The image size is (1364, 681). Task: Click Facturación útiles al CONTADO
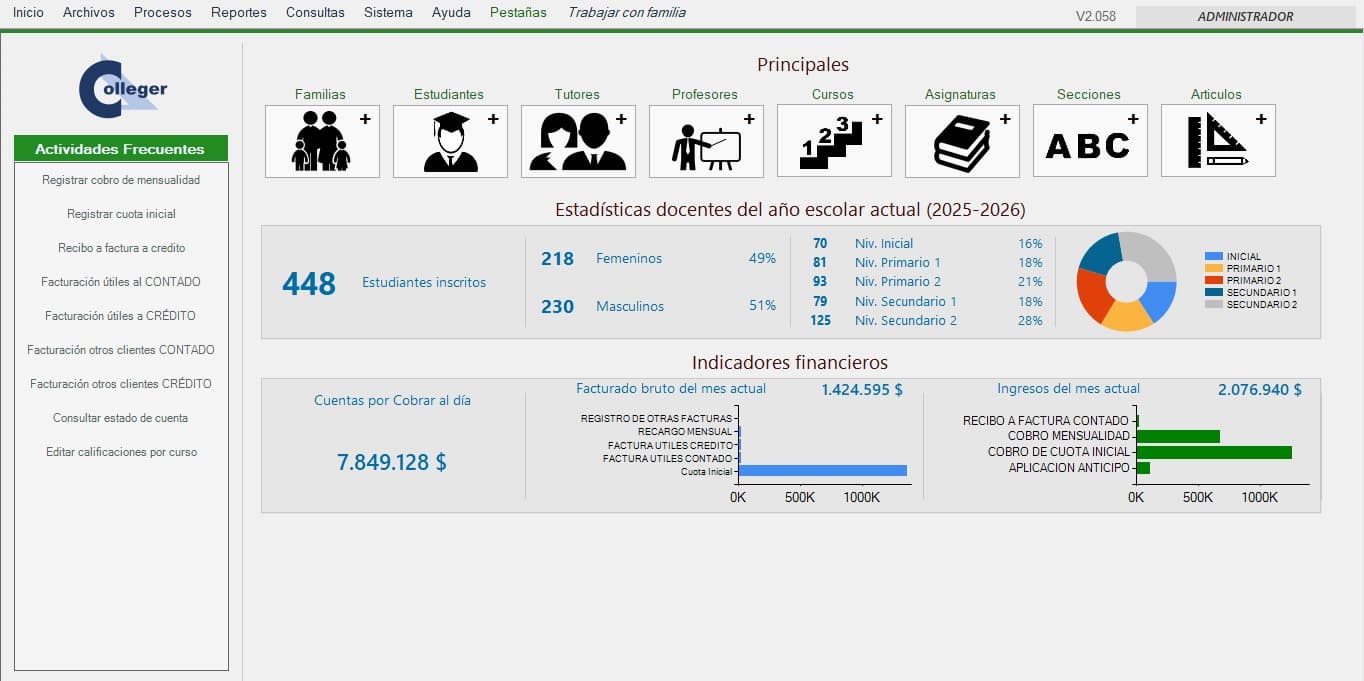click(121, 282)
